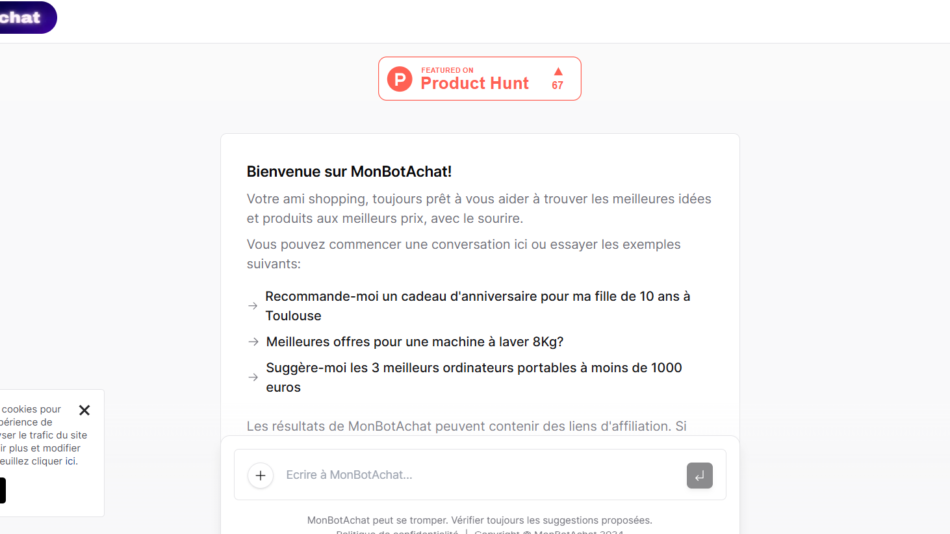Click the arrow beside the birthday gift example
This screenshot has height=534, width=950.
[x=253, y=306]
